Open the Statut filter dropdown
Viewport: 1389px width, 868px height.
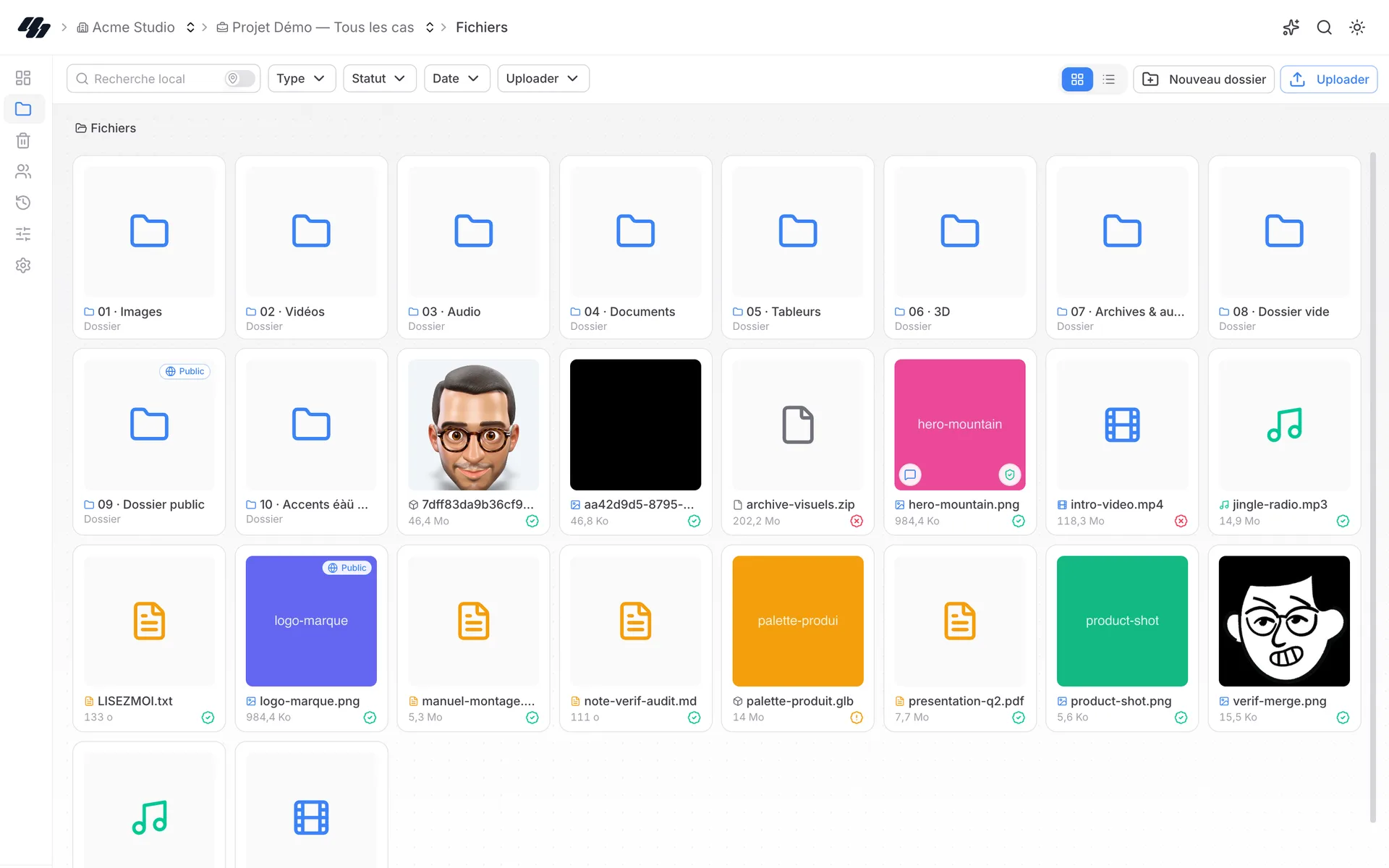point(379,78)
